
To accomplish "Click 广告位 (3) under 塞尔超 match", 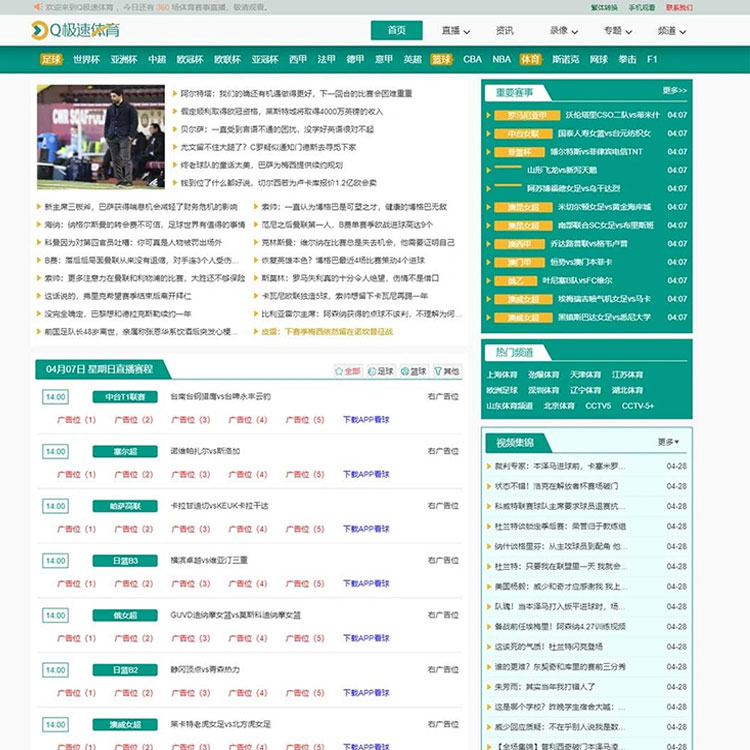I will click(x=191, y=474).
